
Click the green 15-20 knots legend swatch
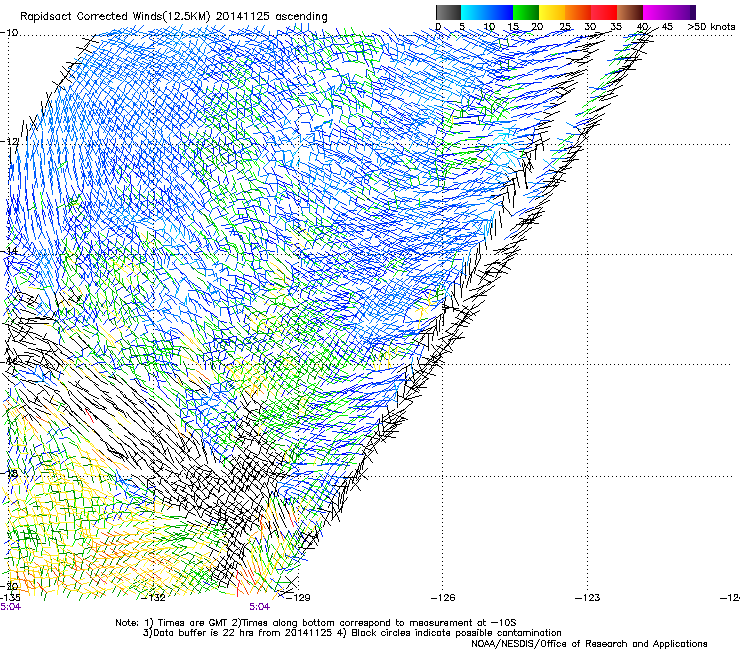coord(526,12)
